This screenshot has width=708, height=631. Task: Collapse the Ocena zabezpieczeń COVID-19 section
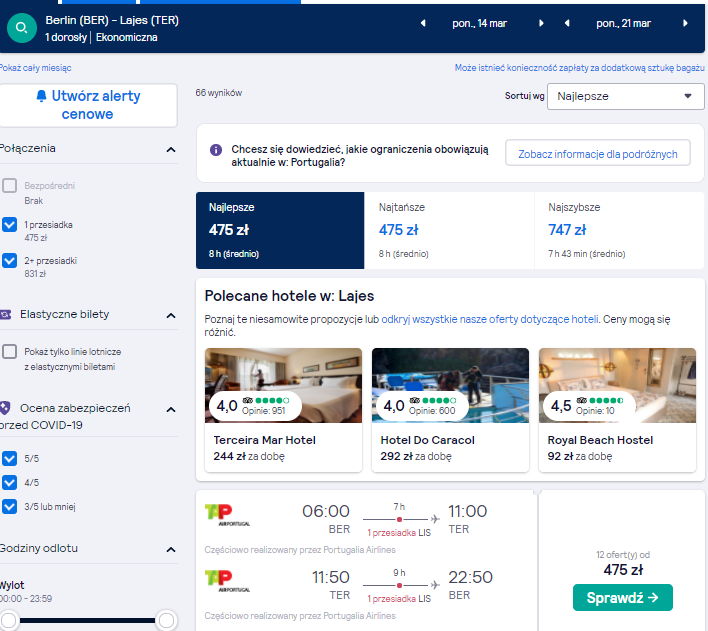tap(171, 410)
